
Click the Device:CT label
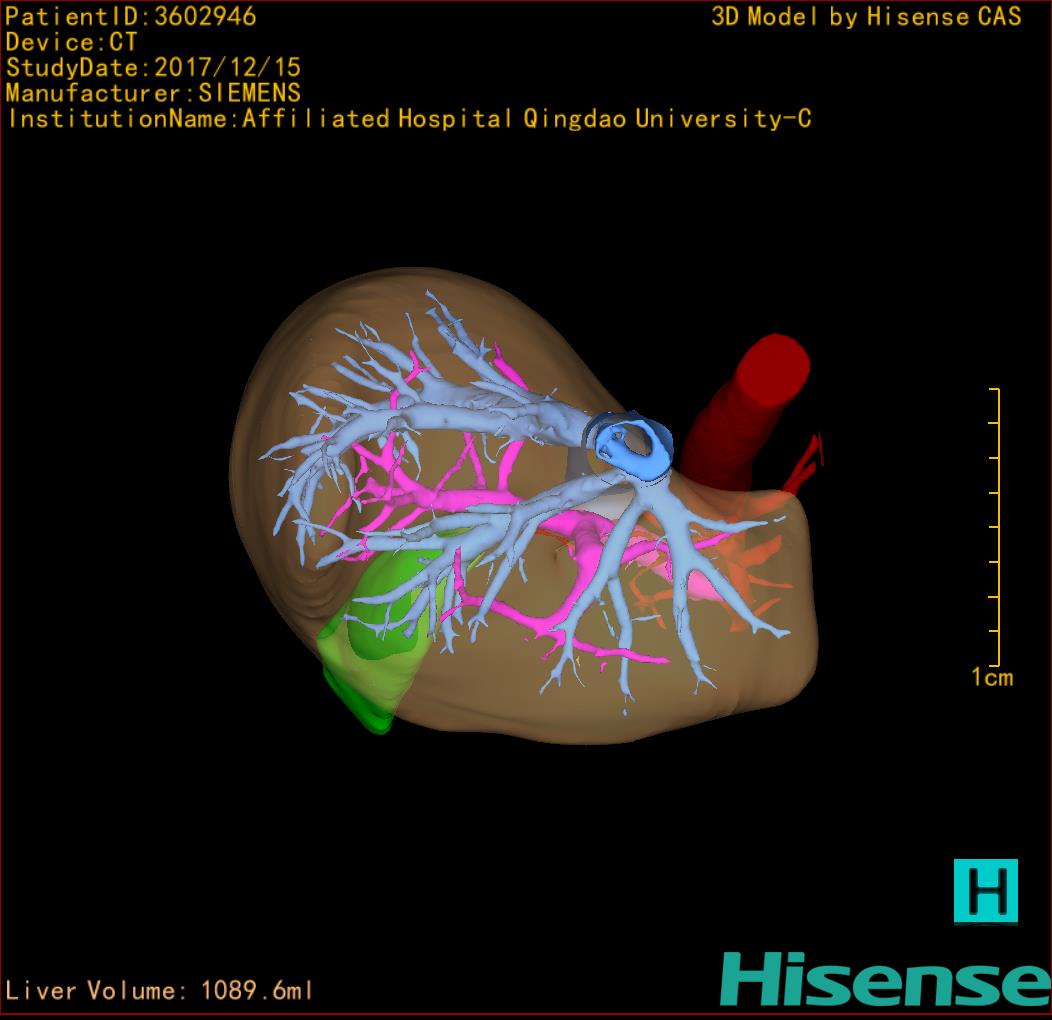[71, 42]
